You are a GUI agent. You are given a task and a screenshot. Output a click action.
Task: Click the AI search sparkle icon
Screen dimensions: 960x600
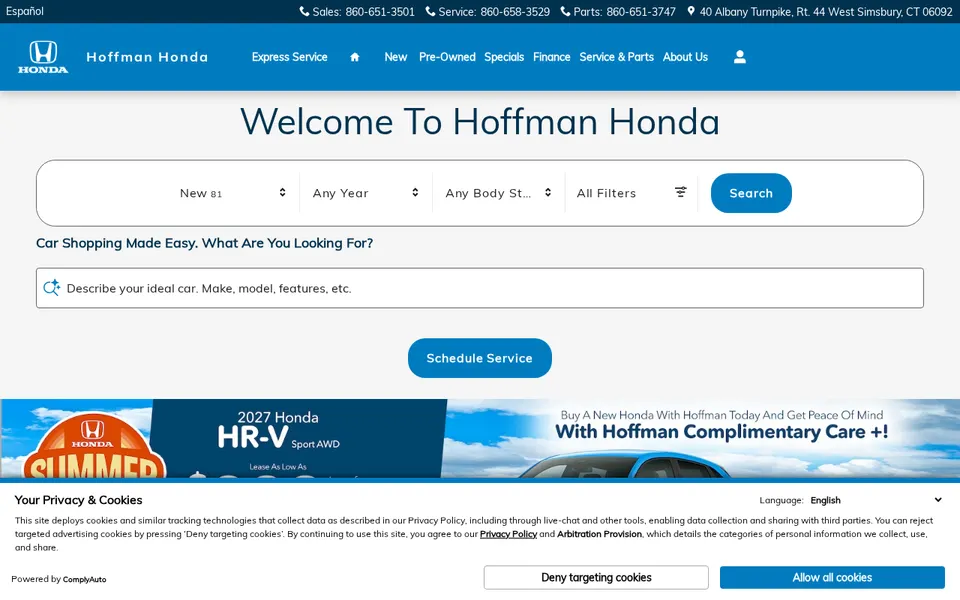point(51,288)
